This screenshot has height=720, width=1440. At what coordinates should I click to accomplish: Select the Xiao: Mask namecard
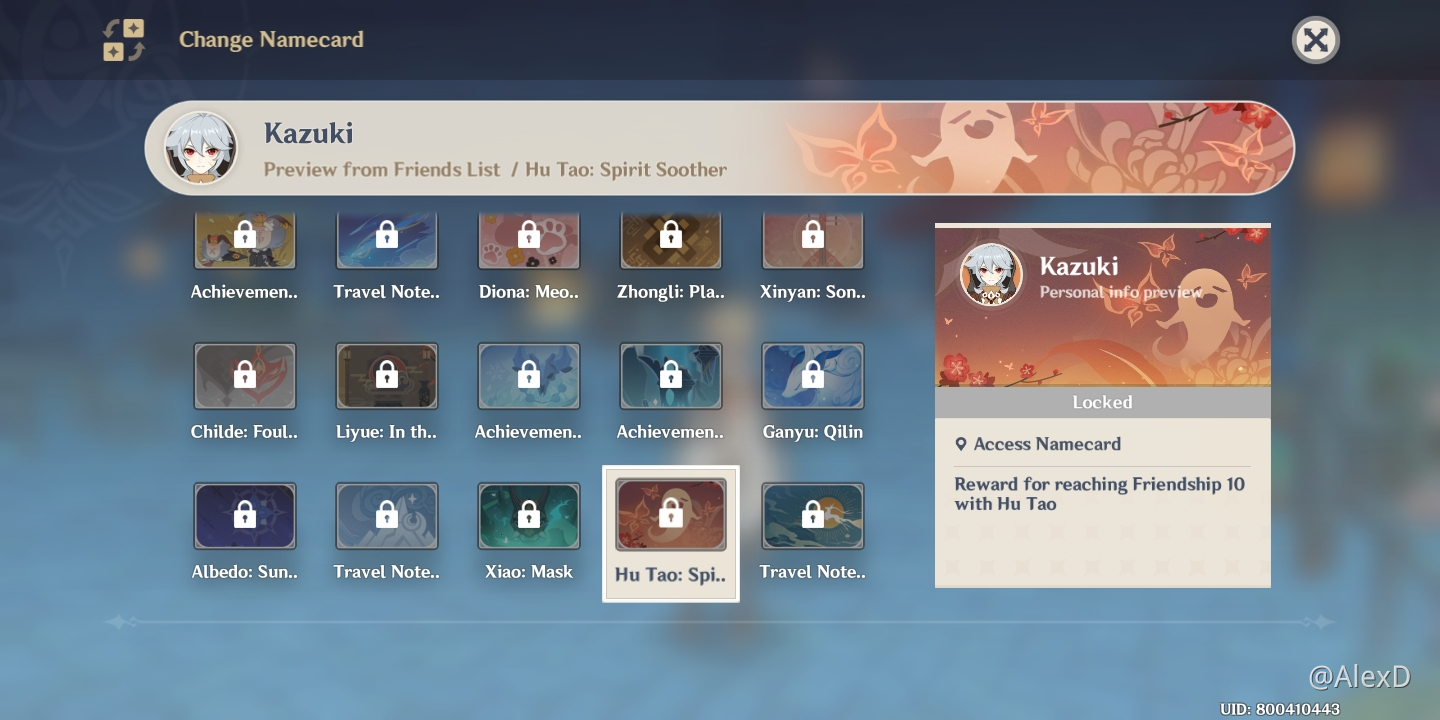(x=528, y=517)
